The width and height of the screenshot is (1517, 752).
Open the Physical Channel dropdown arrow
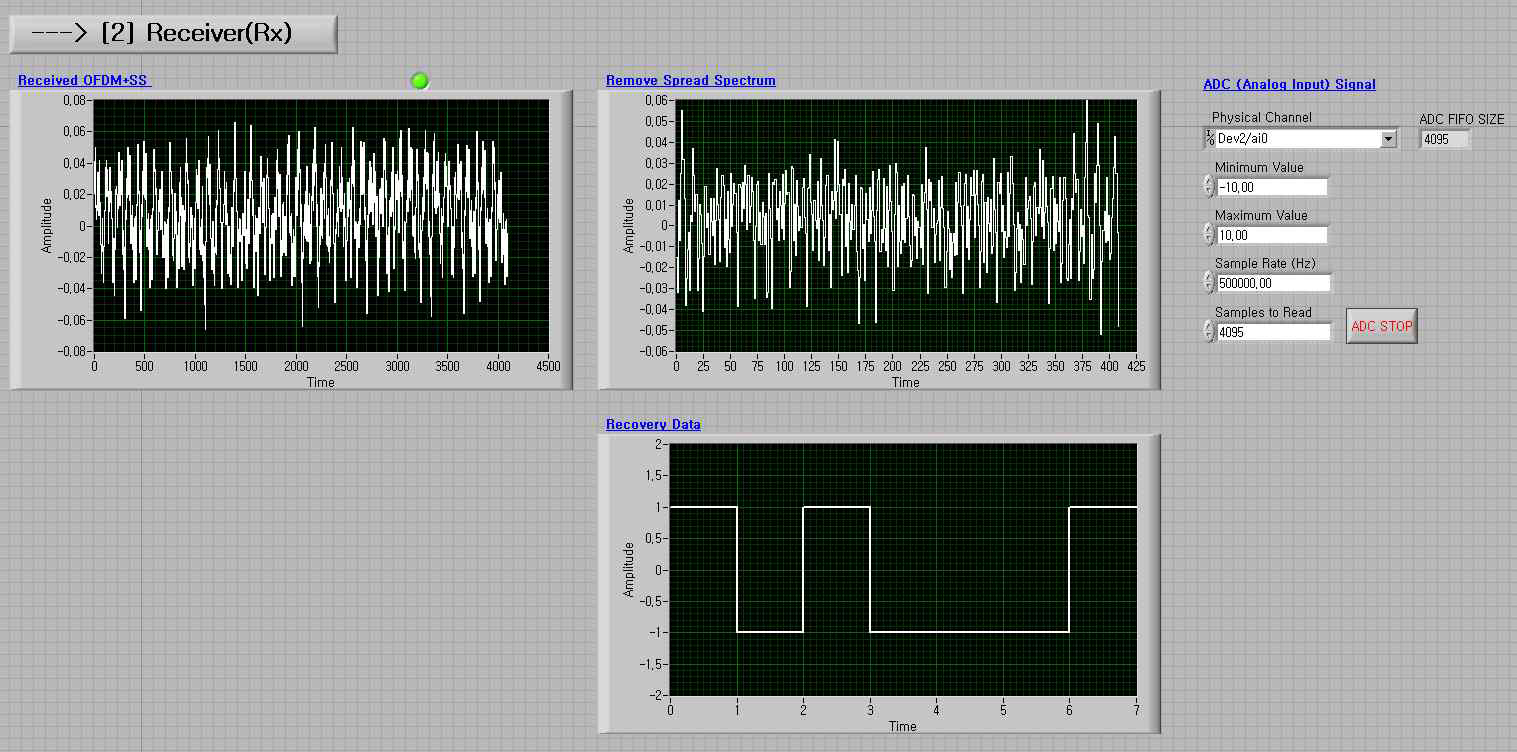[x=1388, y=139]
